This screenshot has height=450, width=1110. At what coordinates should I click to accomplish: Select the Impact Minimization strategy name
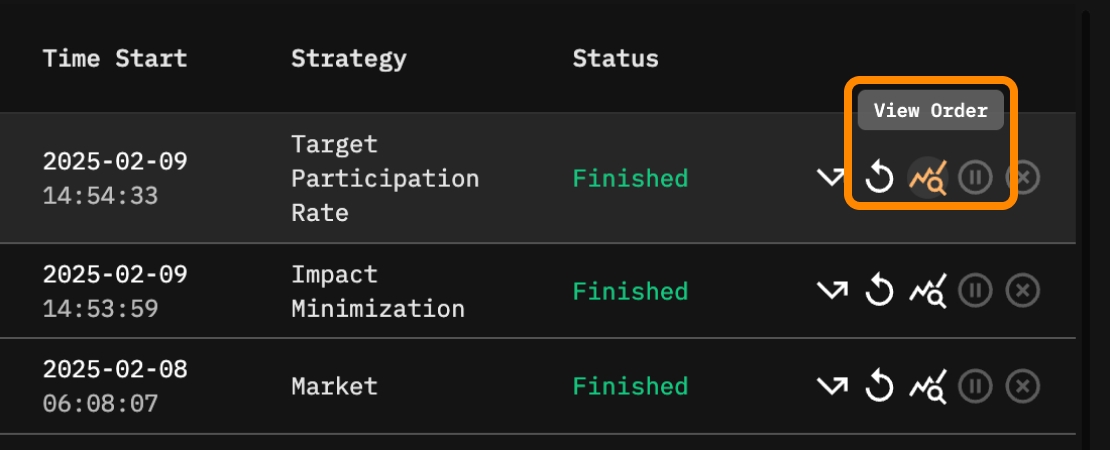(x=378, y=292)
